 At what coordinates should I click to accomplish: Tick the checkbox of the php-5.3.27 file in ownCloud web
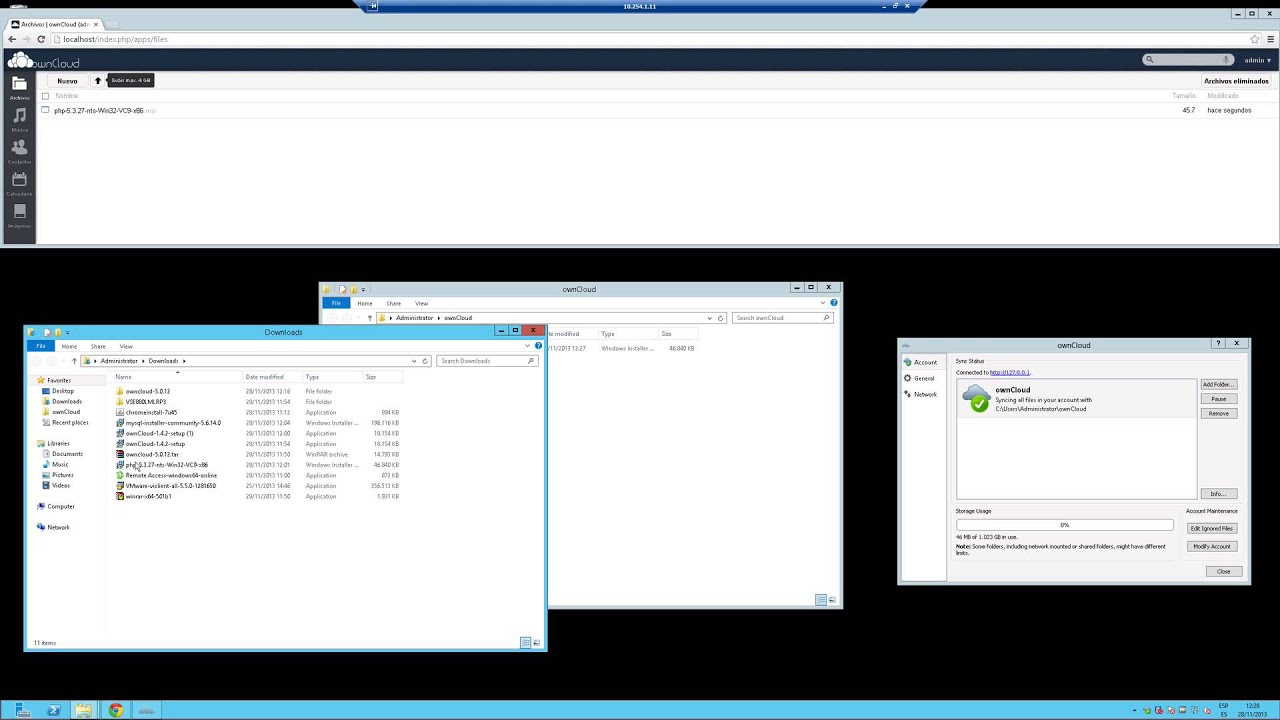pyautogui.click(x=45, y=110)
